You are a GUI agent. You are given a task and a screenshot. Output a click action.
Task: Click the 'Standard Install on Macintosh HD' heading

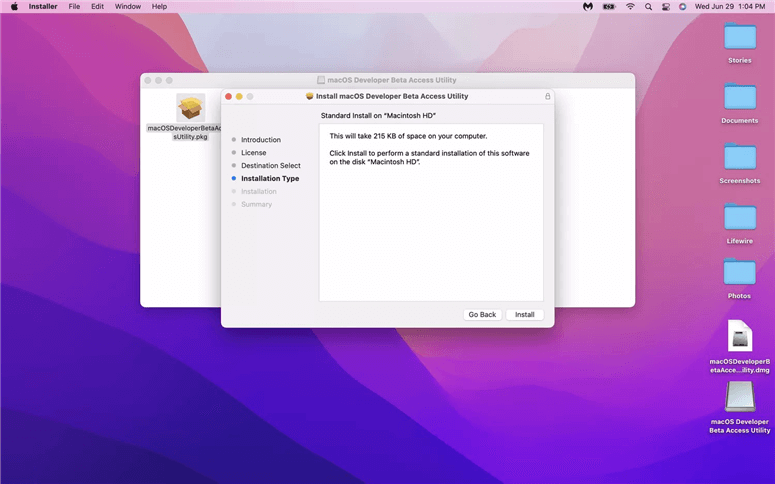[378, 116]
